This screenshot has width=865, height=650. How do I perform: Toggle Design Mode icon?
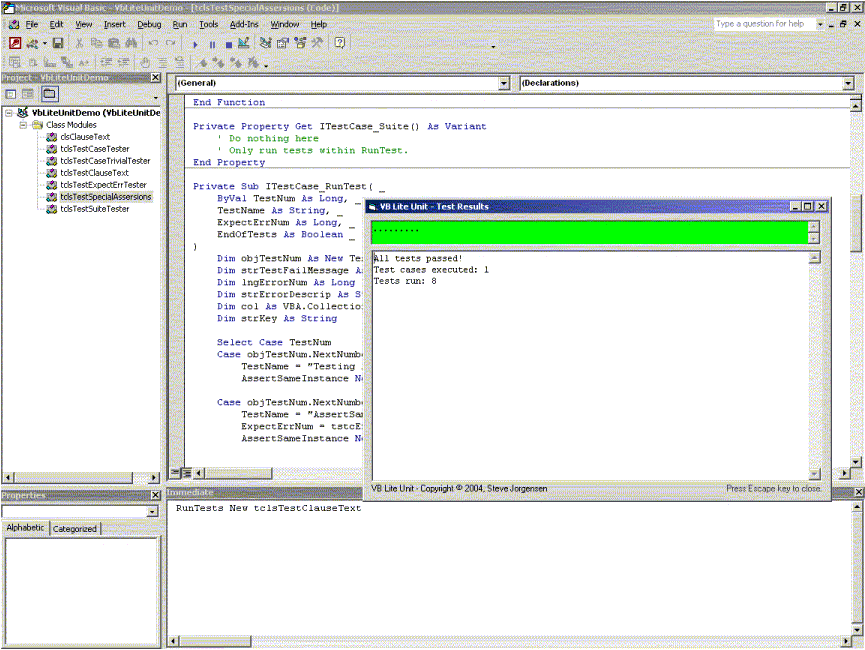243,43
